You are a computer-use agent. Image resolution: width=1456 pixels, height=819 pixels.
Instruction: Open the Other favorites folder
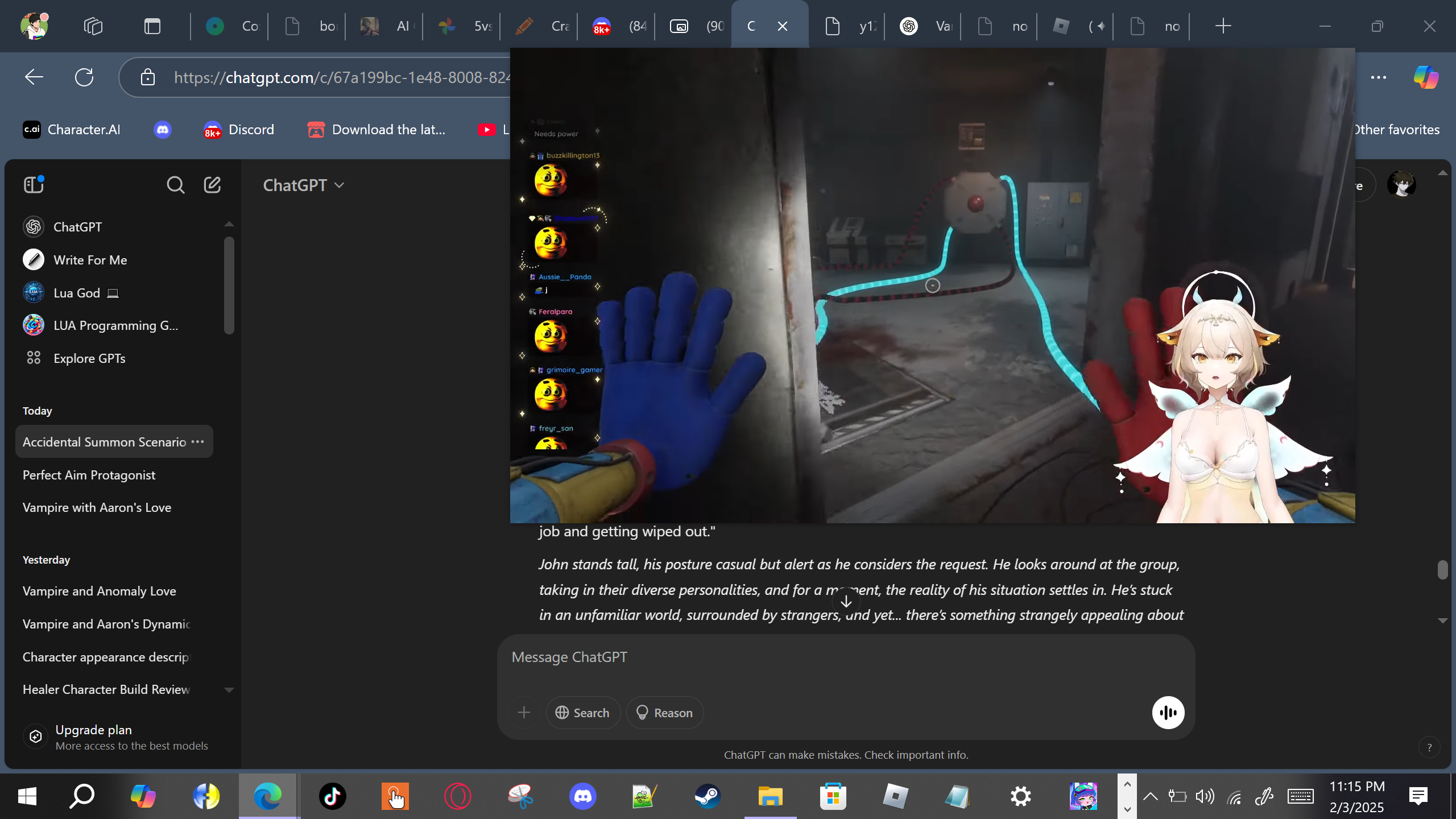(1397, 130)
